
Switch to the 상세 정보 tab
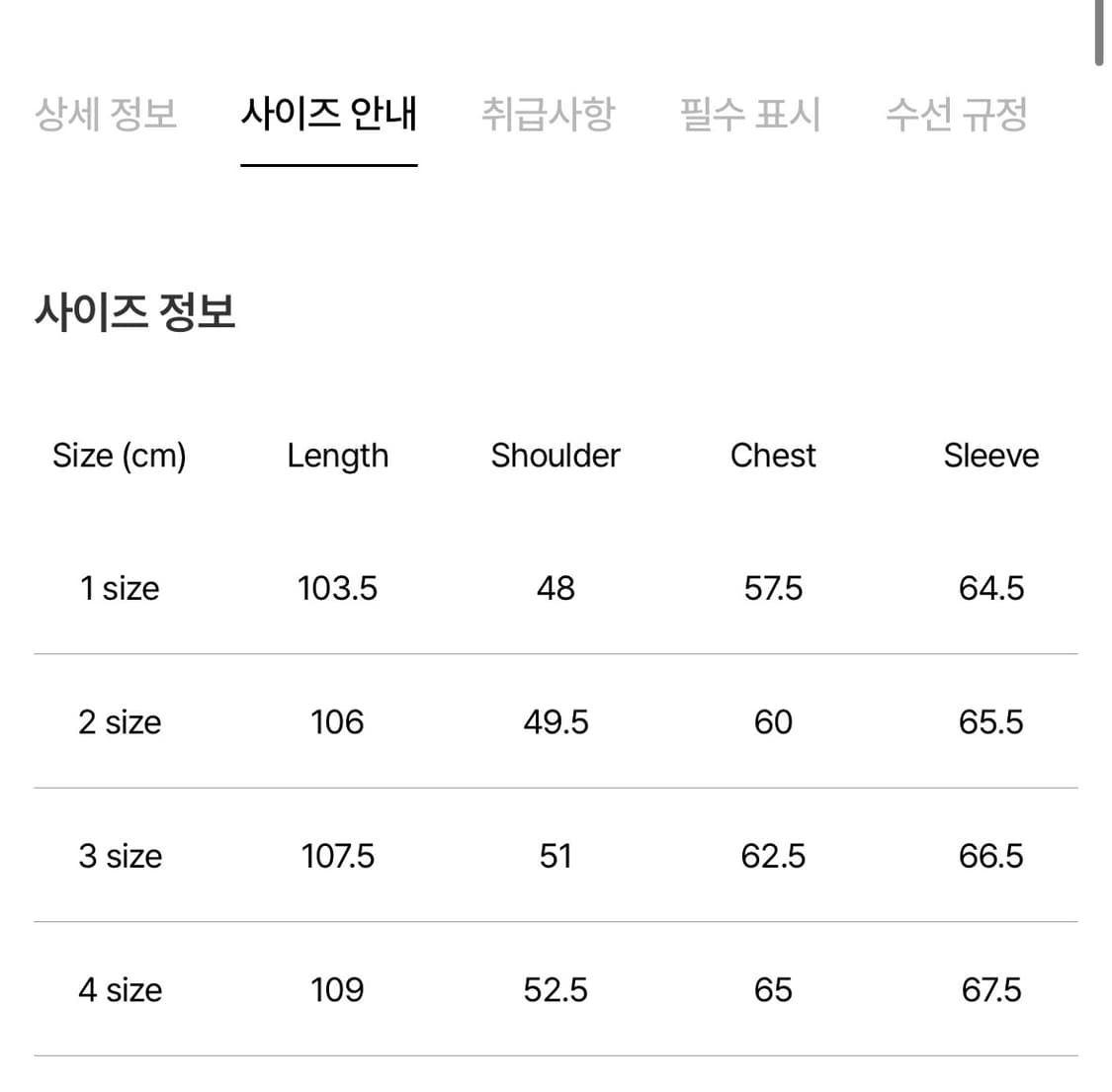(x=106, y=115)
